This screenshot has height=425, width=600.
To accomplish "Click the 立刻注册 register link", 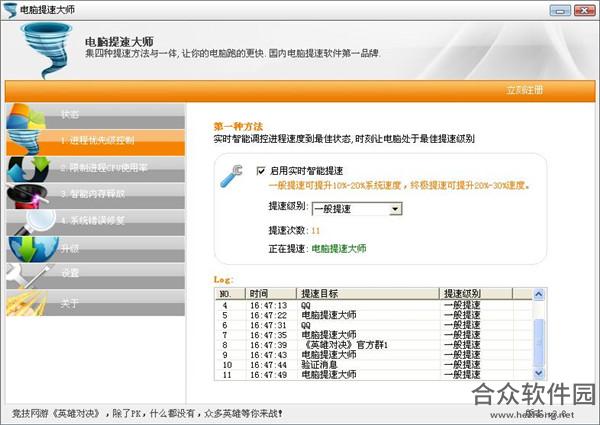I will [525, 90].
